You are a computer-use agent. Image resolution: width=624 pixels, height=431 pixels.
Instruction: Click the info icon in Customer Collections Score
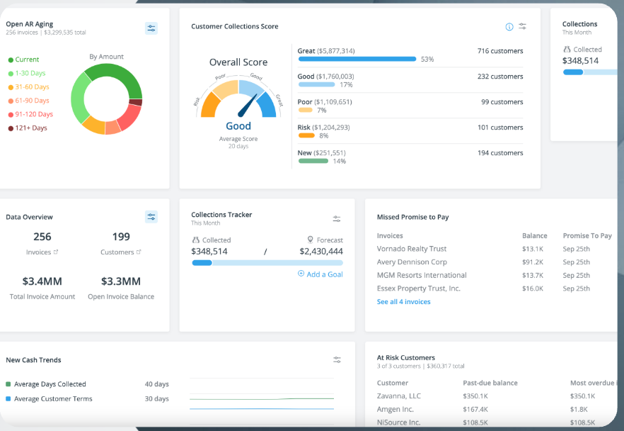(x=509, y=27)
